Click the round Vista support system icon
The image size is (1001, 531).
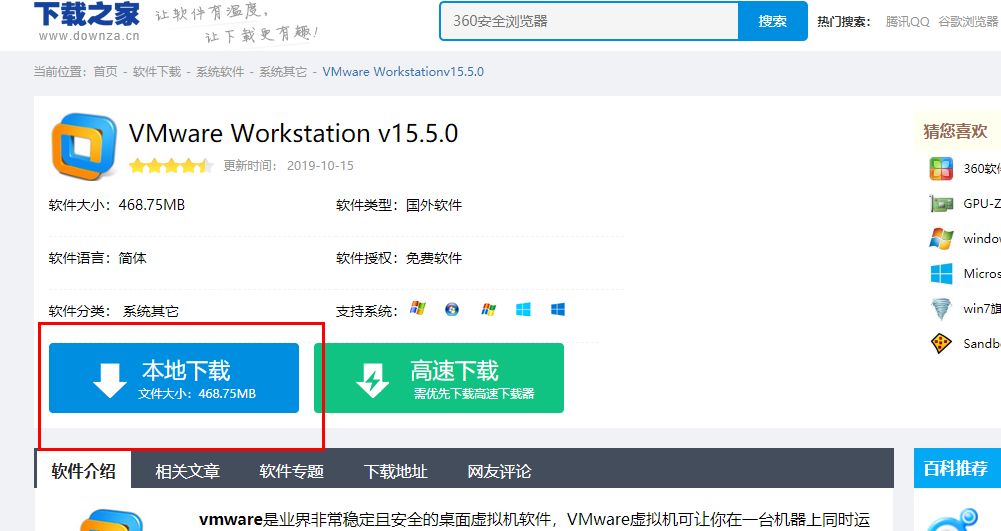(x=452, y=310)
